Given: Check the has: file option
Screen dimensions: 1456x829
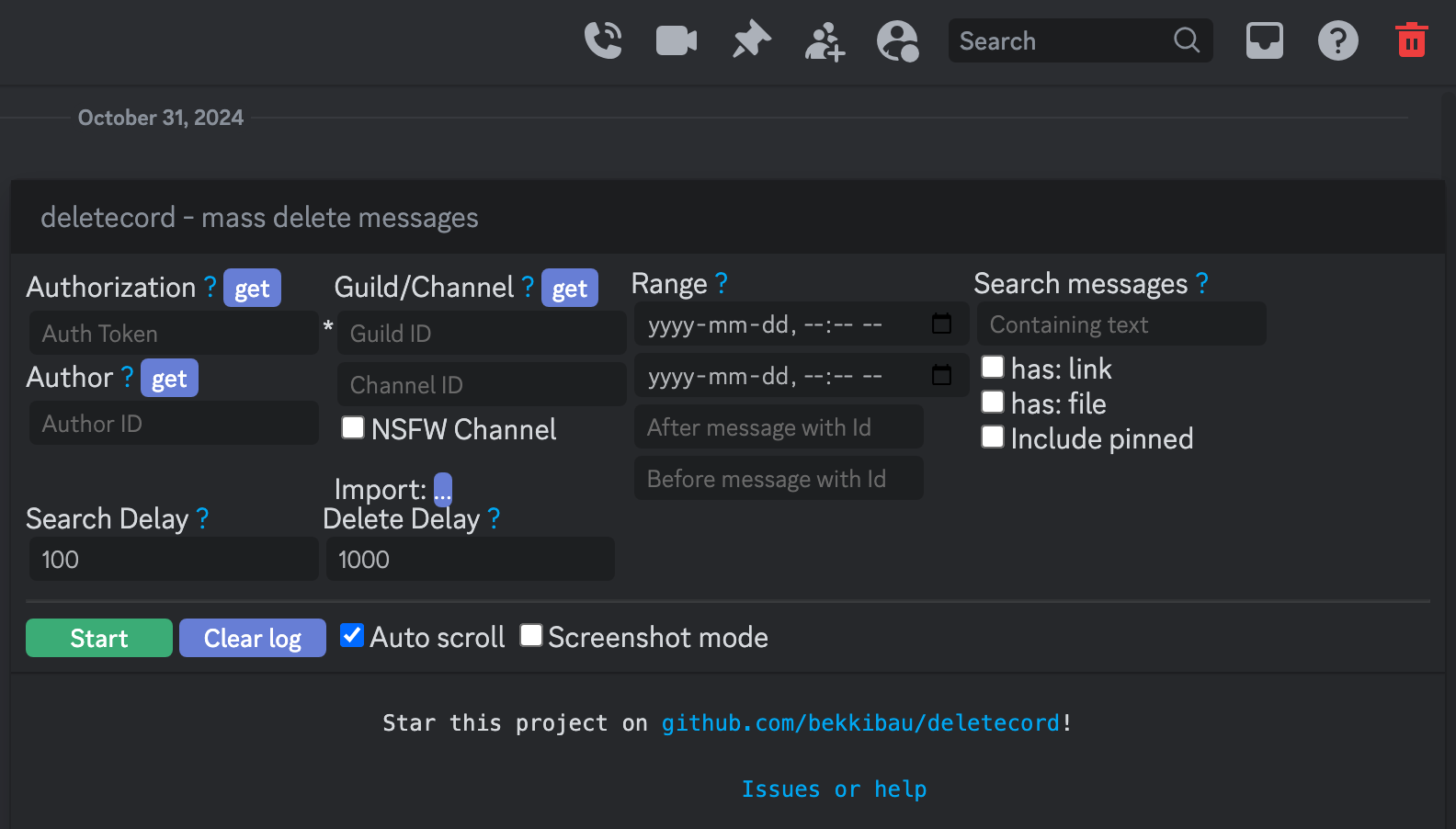Looking at the screenshot, I should 993,402.
